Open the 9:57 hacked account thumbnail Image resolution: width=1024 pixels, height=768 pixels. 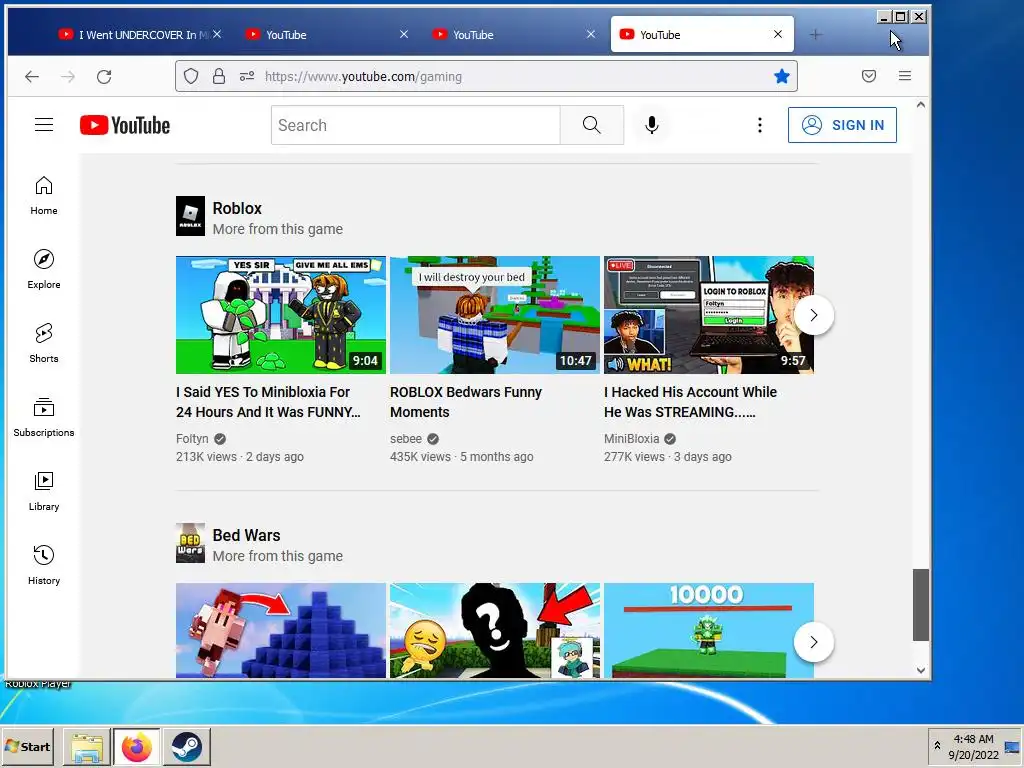coord(709,315)
